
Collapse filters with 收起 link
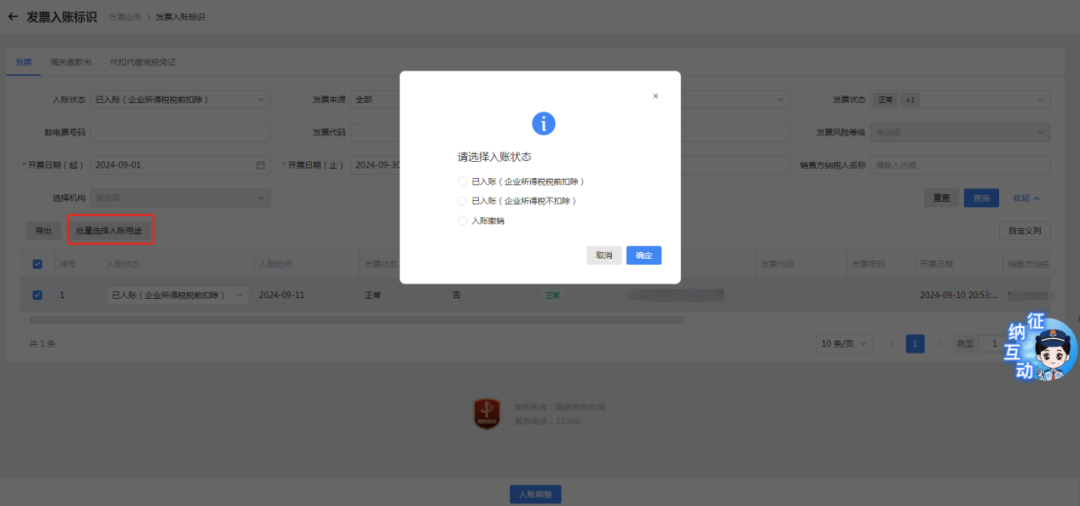pyautogui.click(x=1026, y=198)
